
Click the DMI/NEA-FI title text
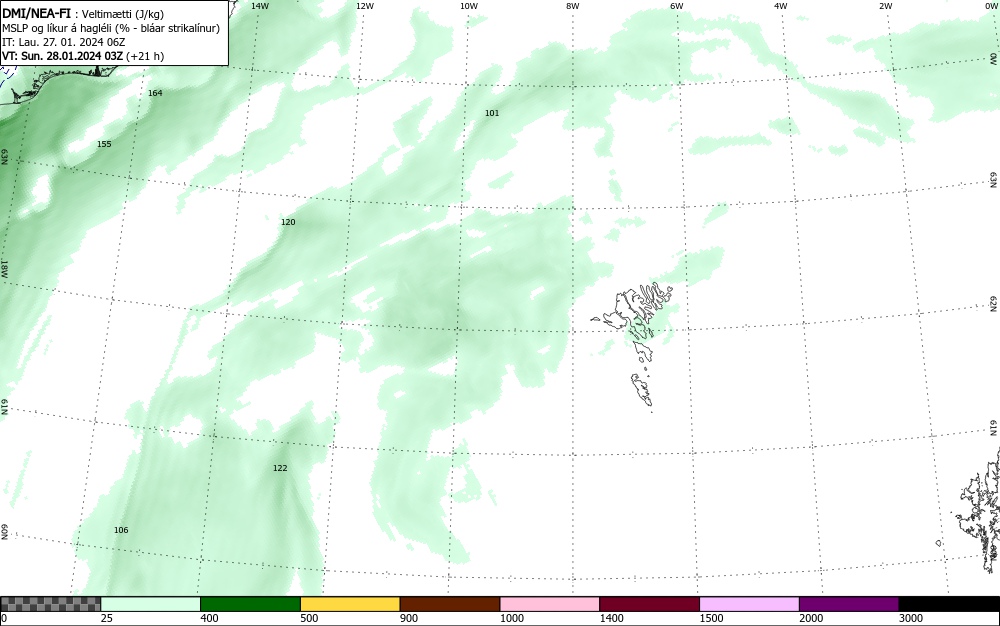click(36, 13)
